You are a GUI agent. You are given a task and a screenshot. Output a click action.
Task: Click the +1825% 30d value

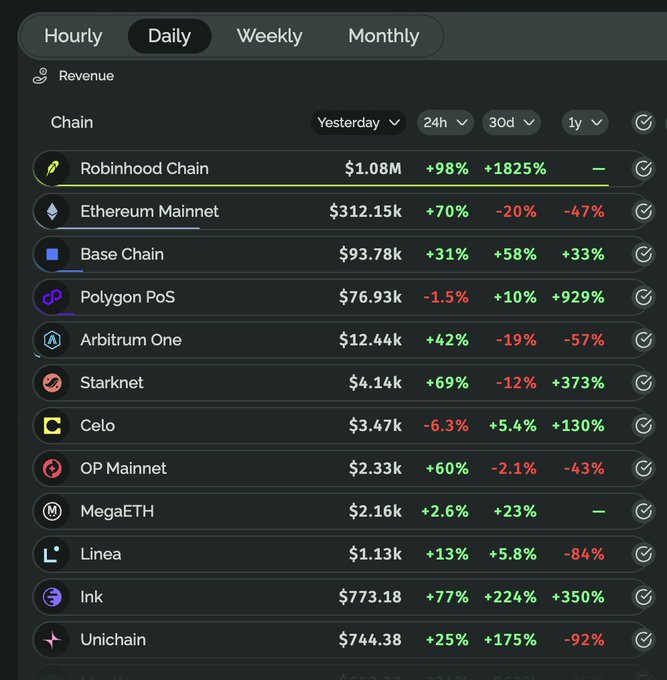(515, 168)
